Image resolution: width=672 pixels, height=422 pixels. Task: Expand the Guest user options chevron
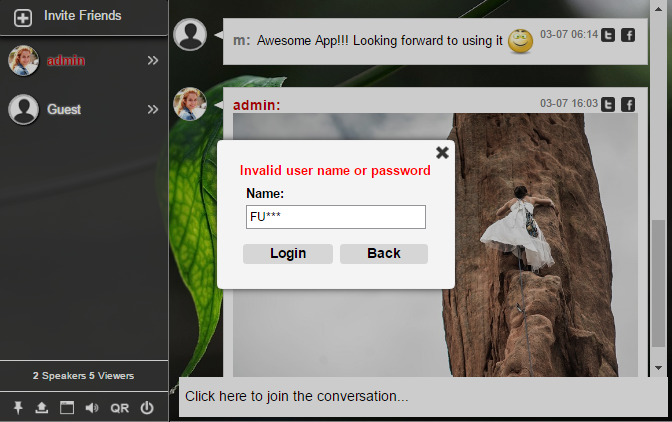pos(153,110)
